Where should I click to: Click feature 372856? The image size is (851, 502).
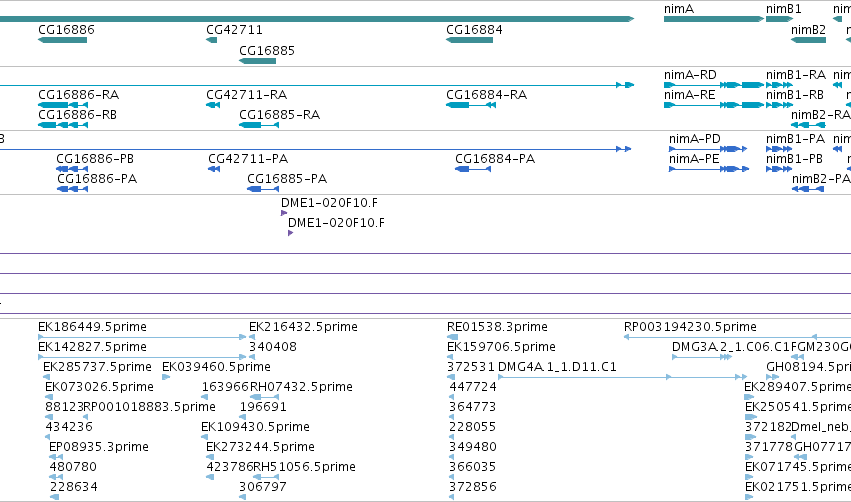[473, 487]
